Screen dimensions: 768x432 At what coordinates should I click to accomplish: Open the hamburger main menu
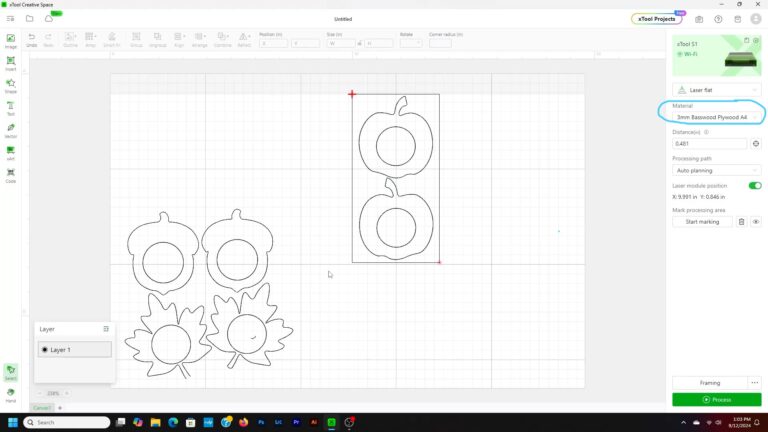click(10, 18)
